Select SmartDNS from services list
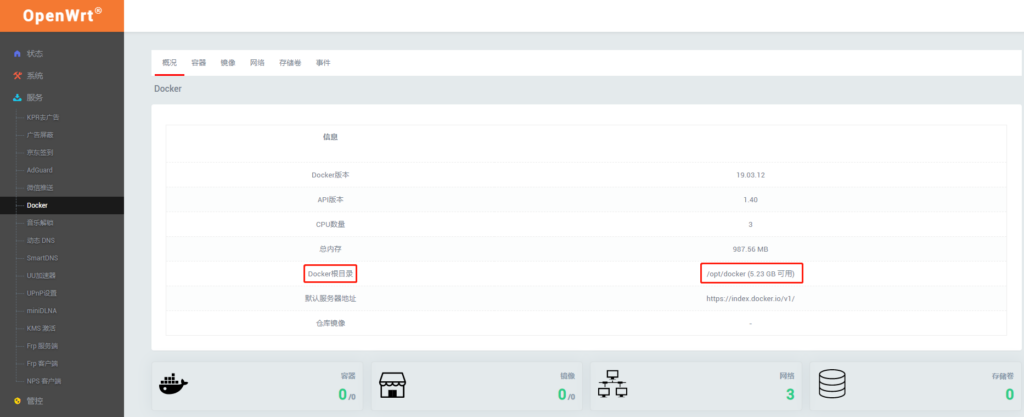Image resolution: width=1024 pixels, height=417 pixels. pyautogui.click(x=43, y=258)
